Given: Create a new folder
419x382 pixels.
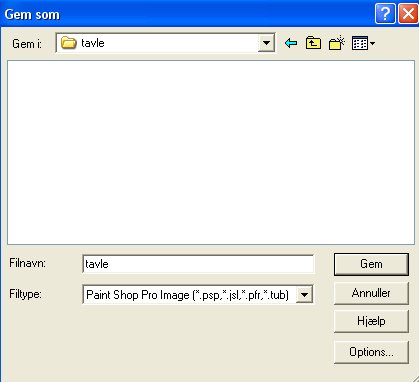Looking at the screenshot, I should tap(337, 43).
